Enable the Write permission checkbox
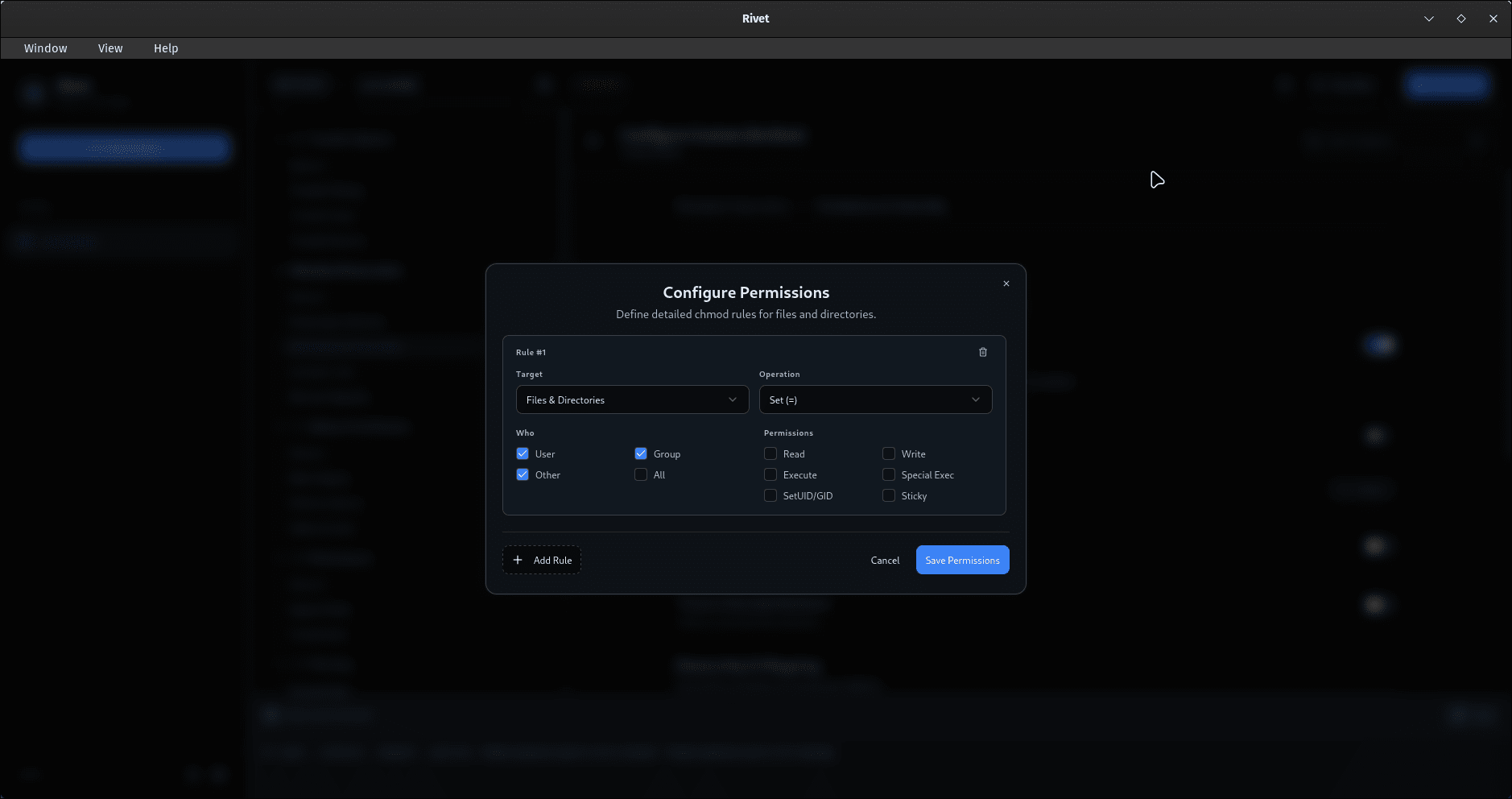The image size is (1512, 799). pyautogui.click(x=889, y=453)
